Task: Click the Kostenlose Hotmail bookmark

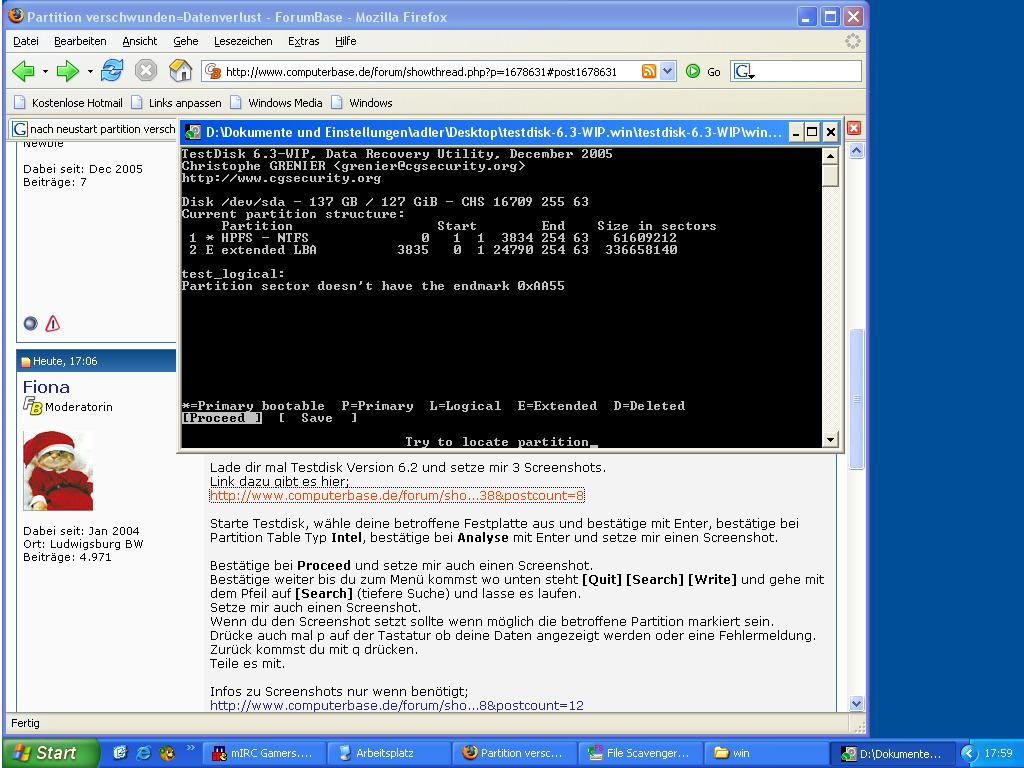Action: 68,103
